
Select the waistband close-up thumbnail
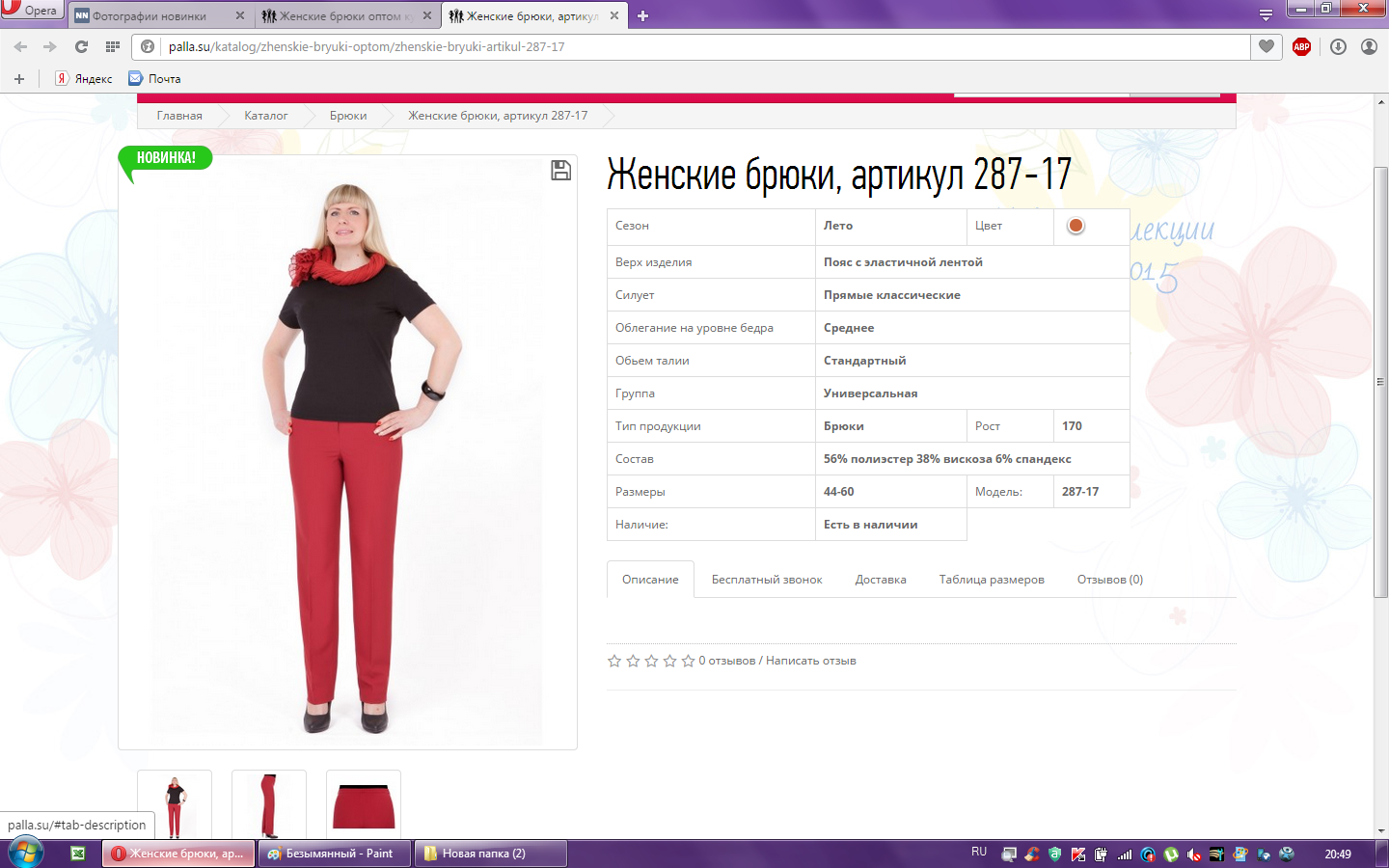coord(364,806)
